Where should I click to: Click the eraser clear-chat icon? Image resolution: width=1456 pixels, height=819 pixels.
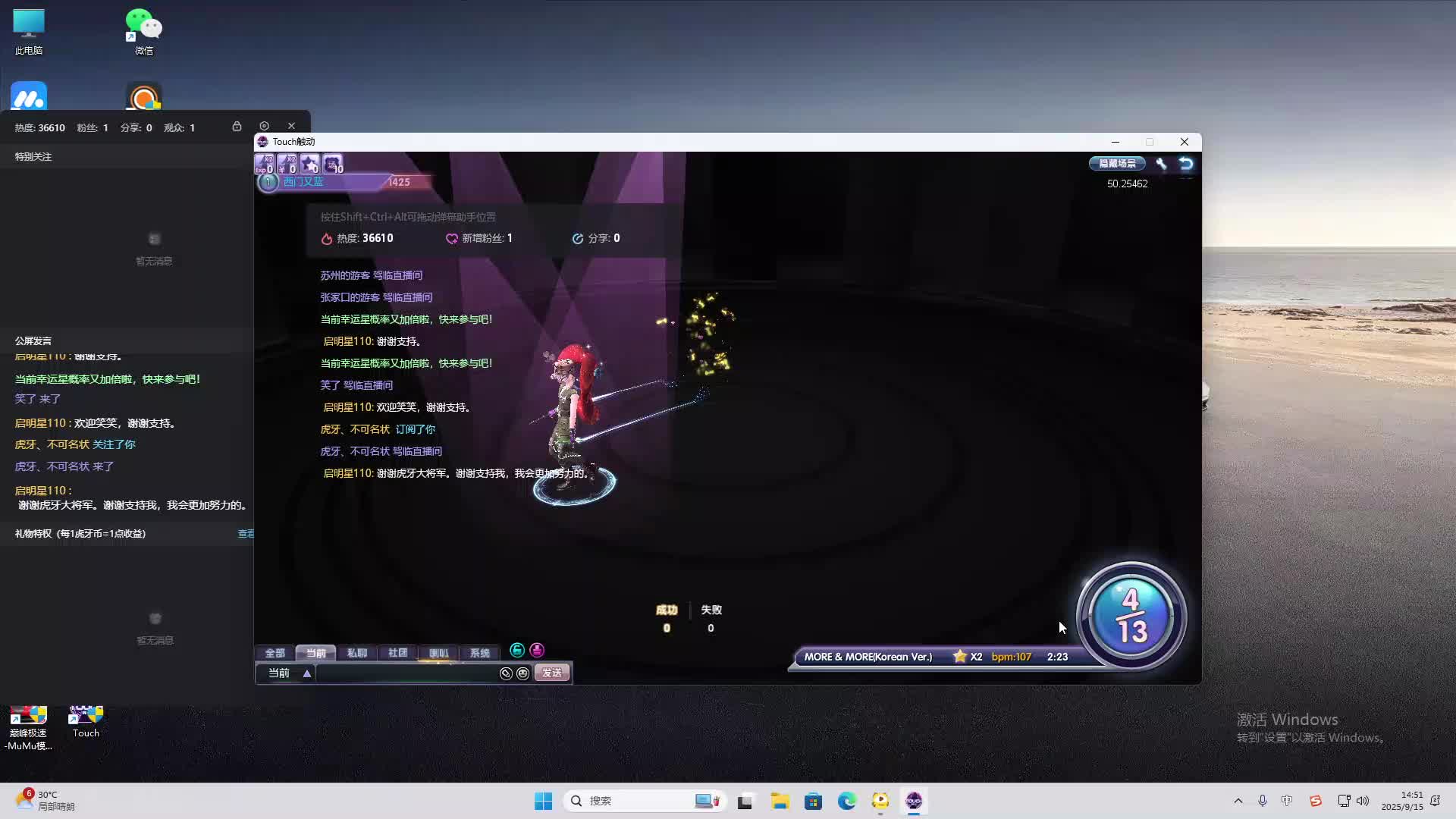[506, 673]
